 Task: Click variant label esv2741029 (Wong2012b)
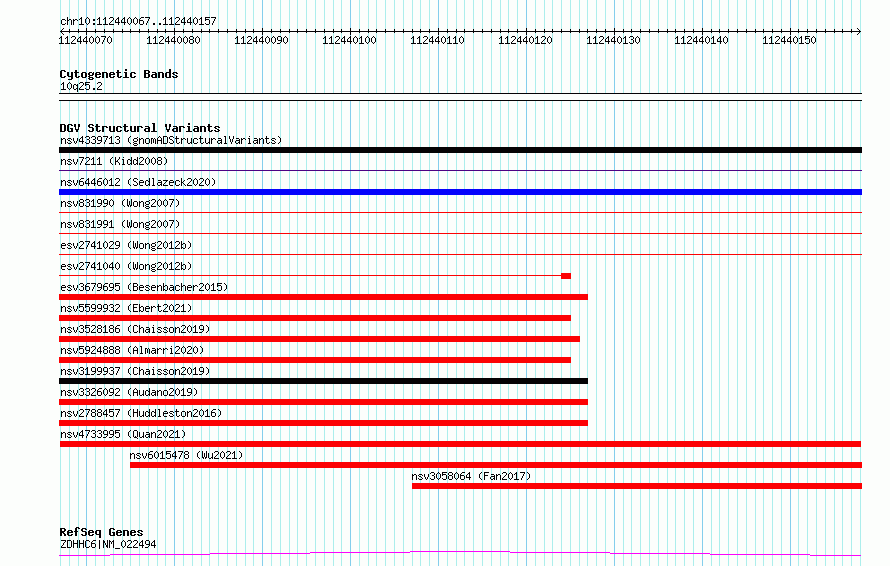coord(126,245)
